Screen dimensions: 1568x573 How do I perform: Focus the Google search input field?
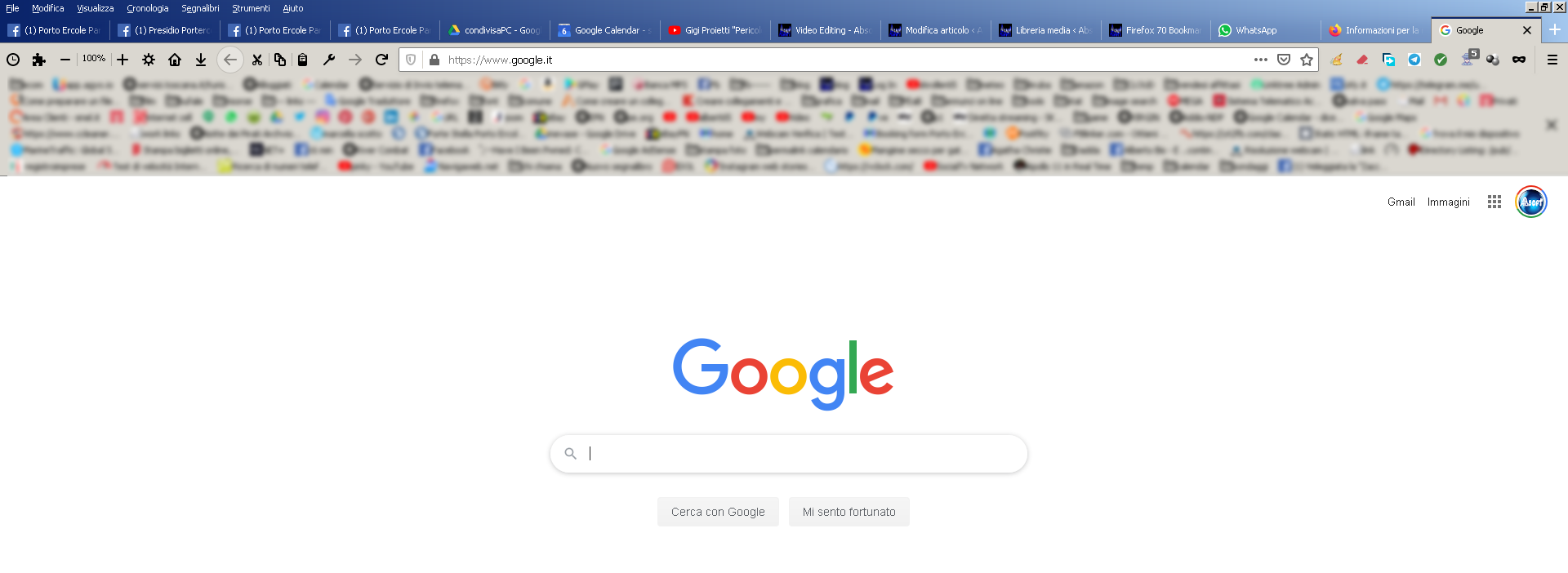[789, 454]
